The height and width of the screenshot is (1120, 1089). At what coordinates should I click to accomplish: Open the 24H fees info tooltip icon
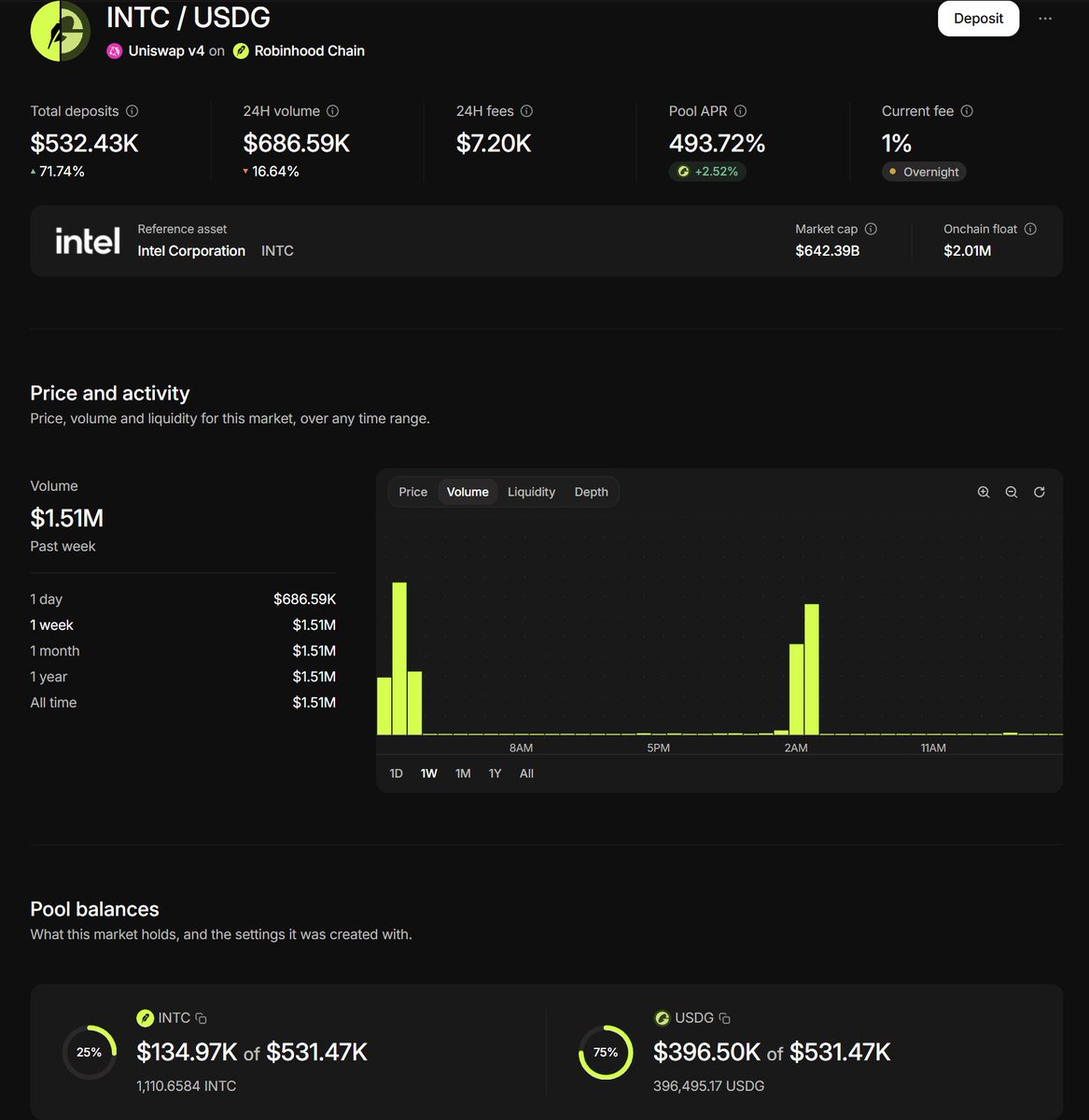point(526,111)
